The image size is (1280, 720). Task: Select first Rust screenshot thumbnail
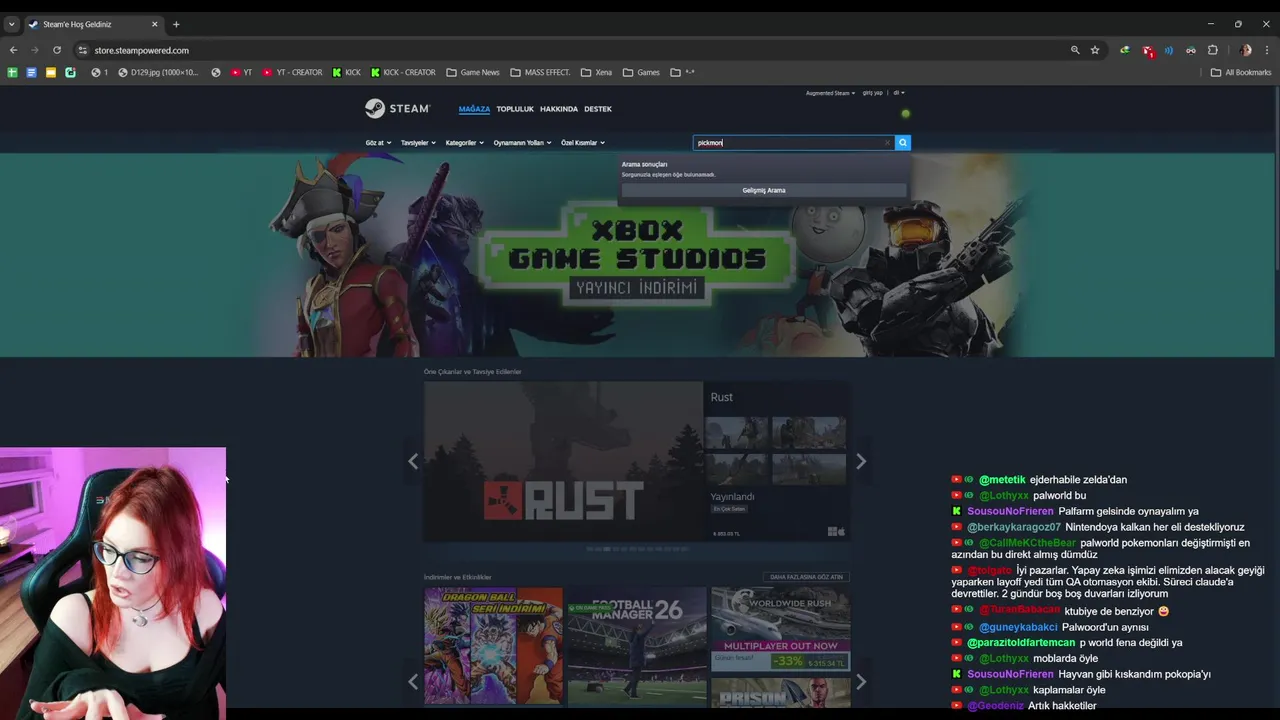[737, 433]
